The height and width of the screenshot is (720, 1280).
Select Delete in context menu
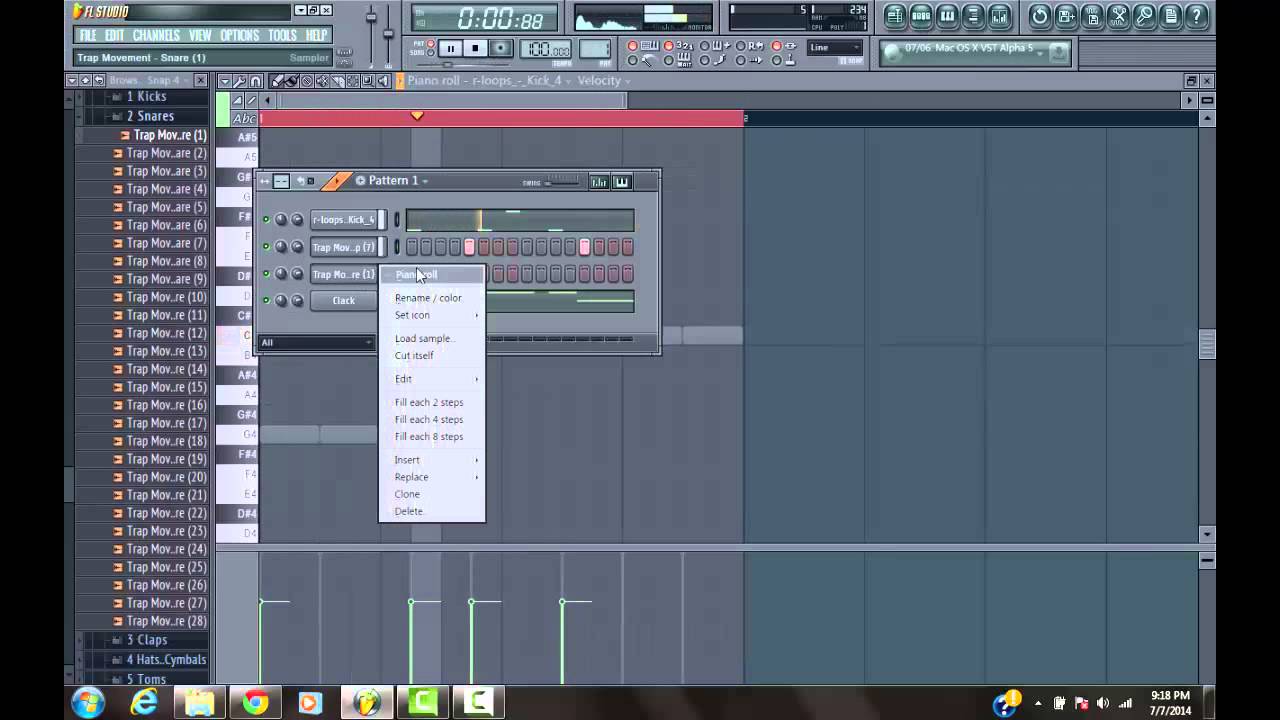[409, 512]
